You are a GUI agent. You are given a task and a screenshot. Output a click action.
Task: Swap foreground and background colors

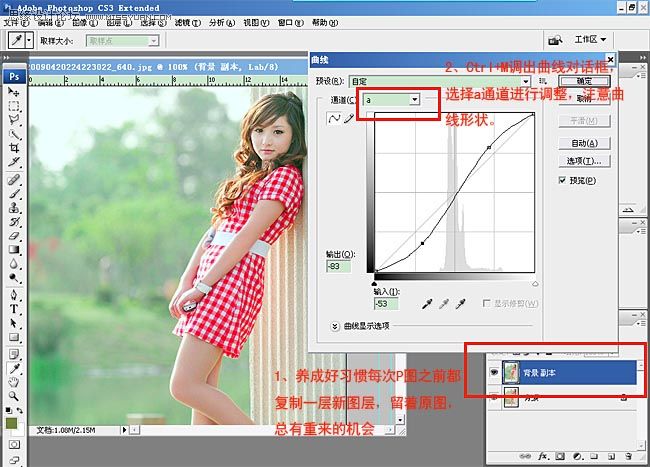[x=19, y=410]
